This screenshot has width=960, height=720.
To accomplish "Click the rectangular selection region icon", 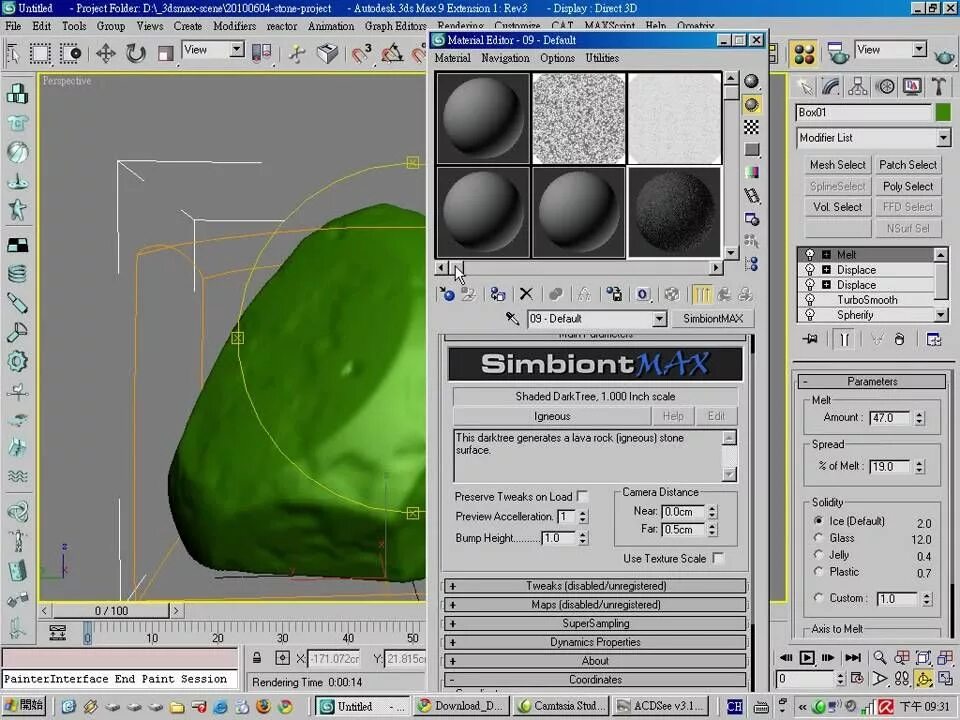I will pyautogui.click(x=40, y=53).
